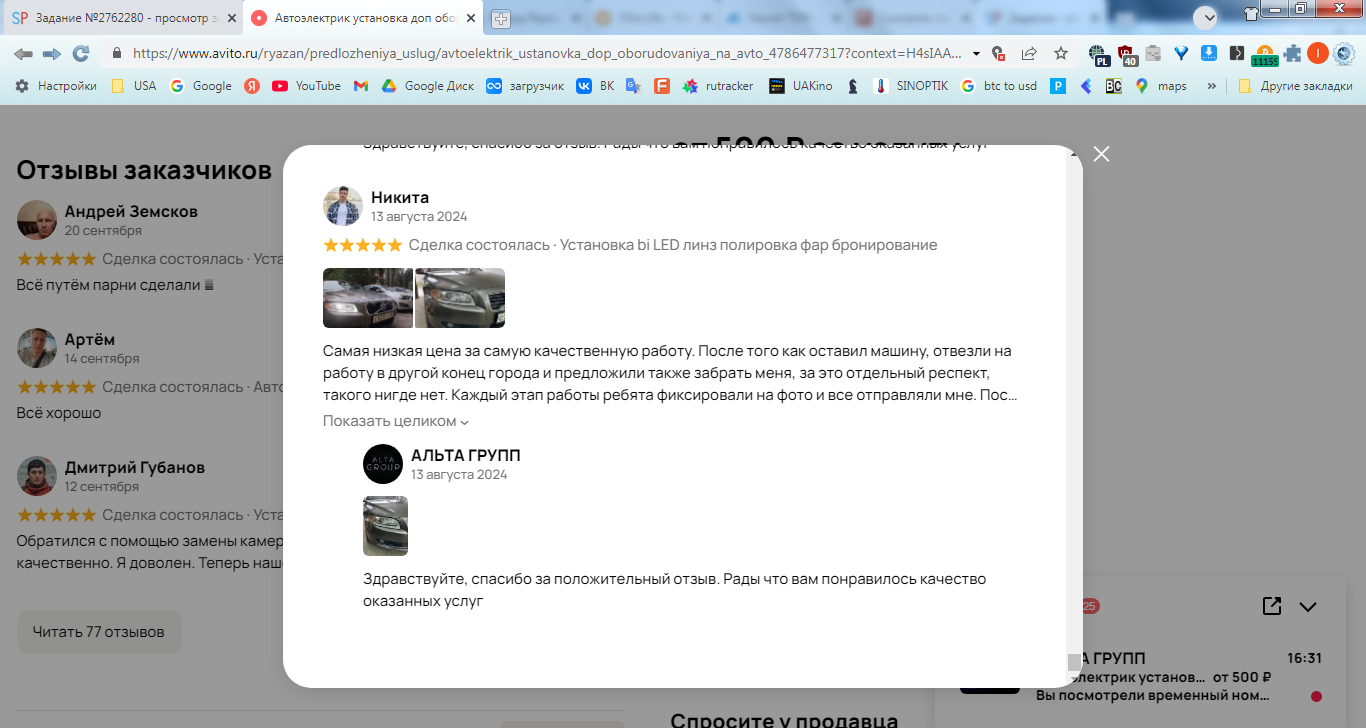Click Читать 77 отзывов button
This screenshot has width=1366, height=728.
point(99,632)
